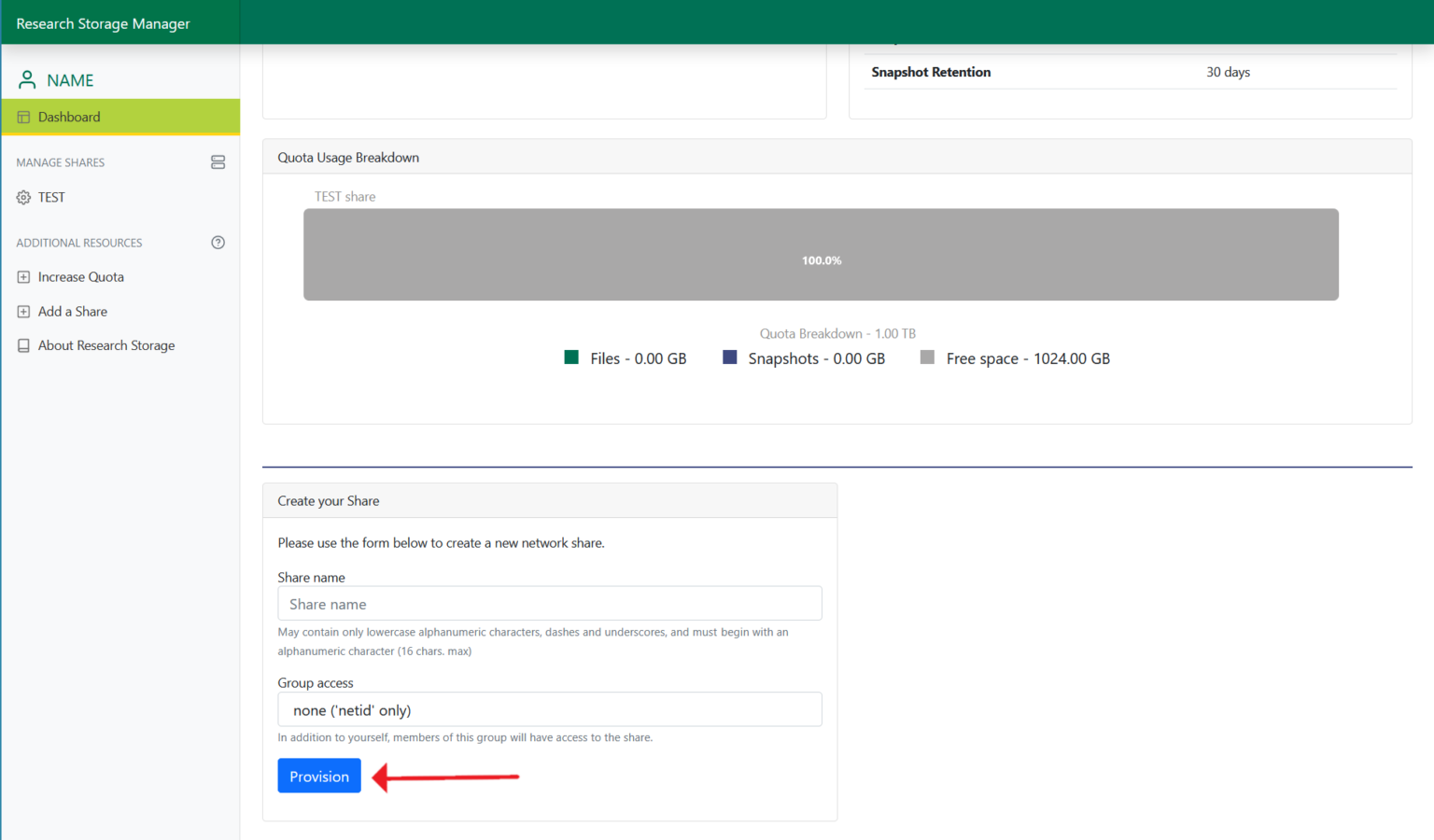This screenshot has width=1434, height=840.
Task: Click the Research Storage Manager header banner
Action: click(x=103, y=23)
